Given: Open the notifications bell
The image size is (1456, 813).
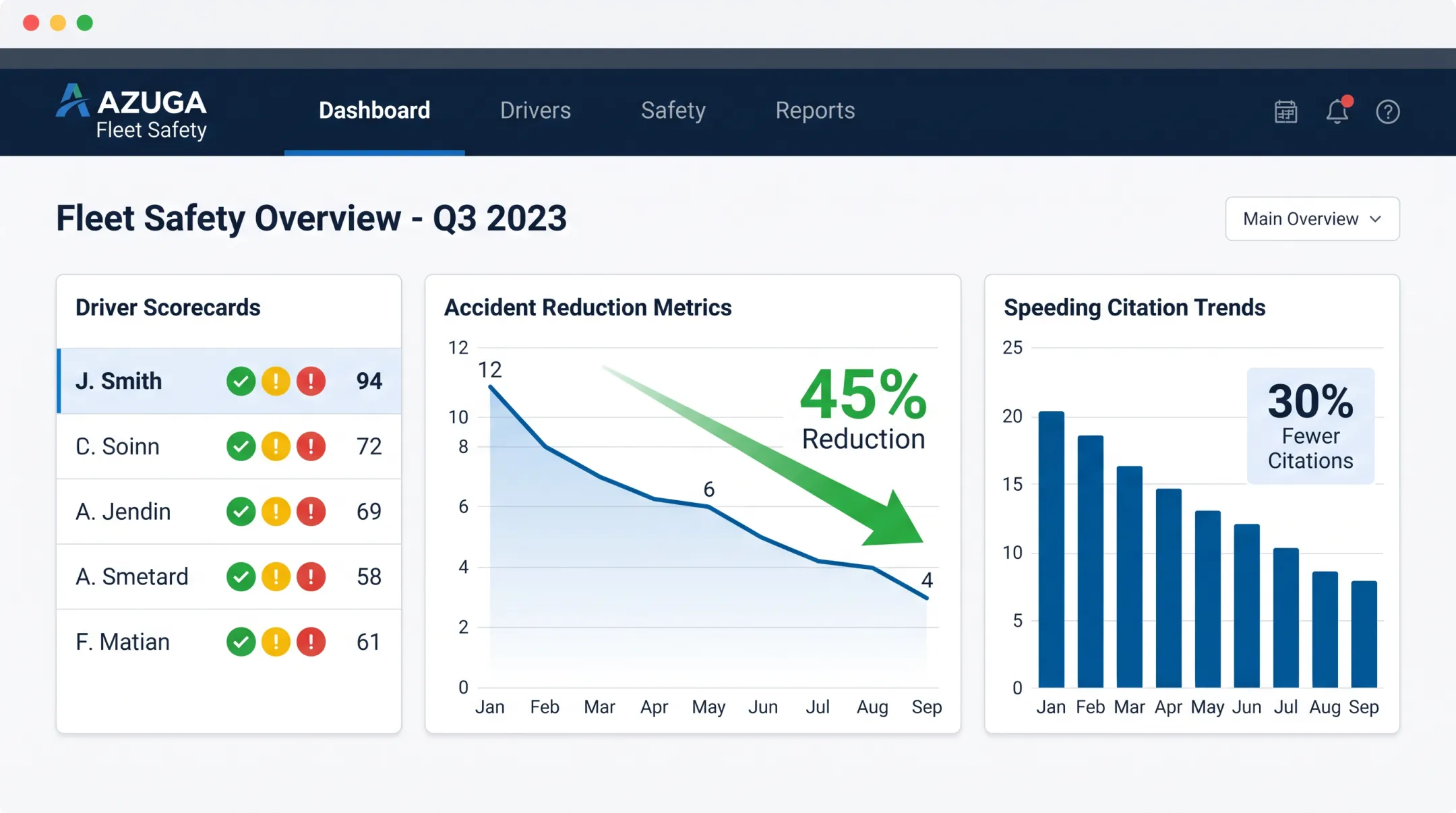Looking at the screenshot, I should [x=1338, y=111].
